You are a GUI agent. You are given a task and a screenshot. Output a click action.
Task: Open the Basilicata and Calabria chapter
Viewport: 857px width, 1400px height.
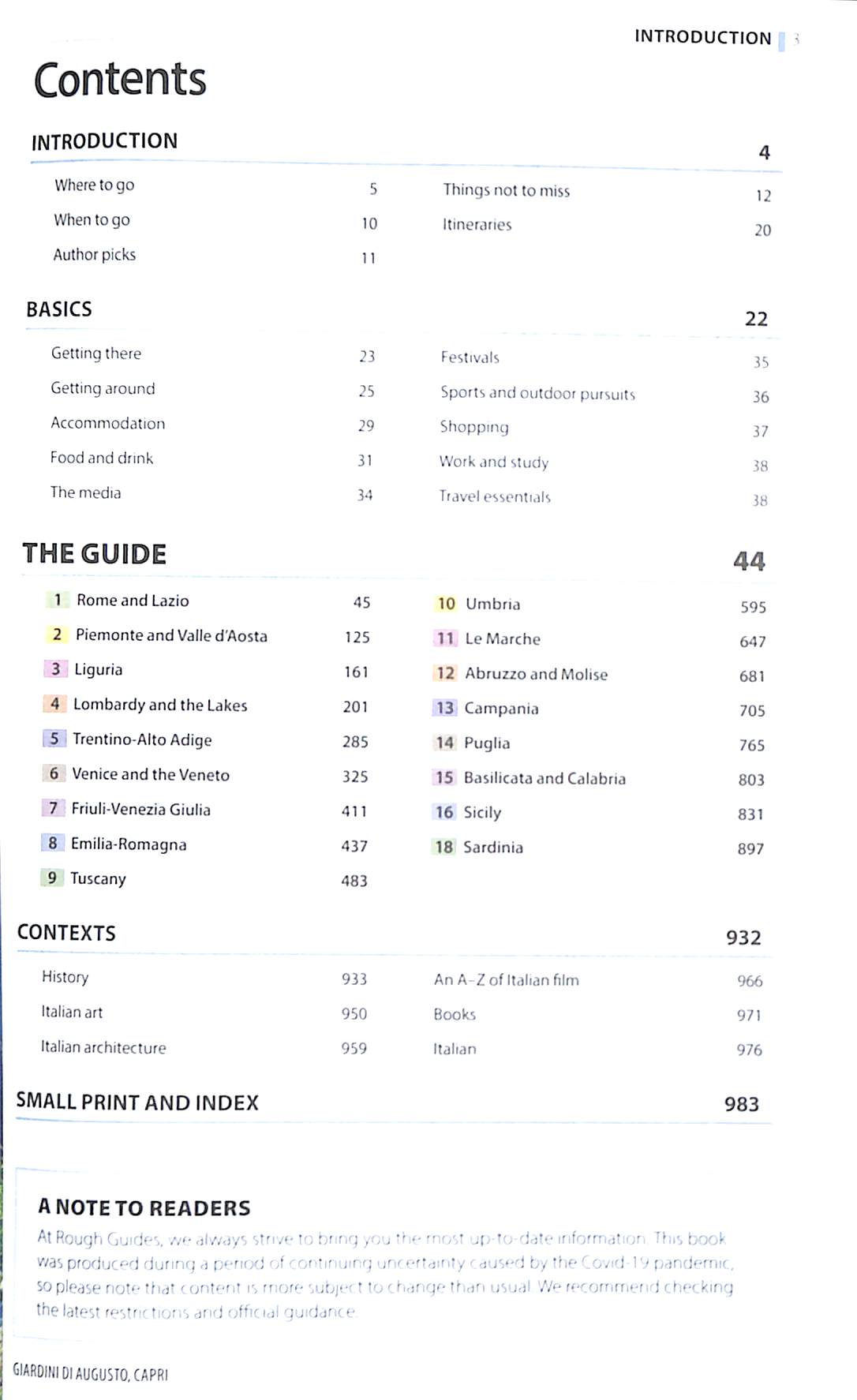pos(545,778)
